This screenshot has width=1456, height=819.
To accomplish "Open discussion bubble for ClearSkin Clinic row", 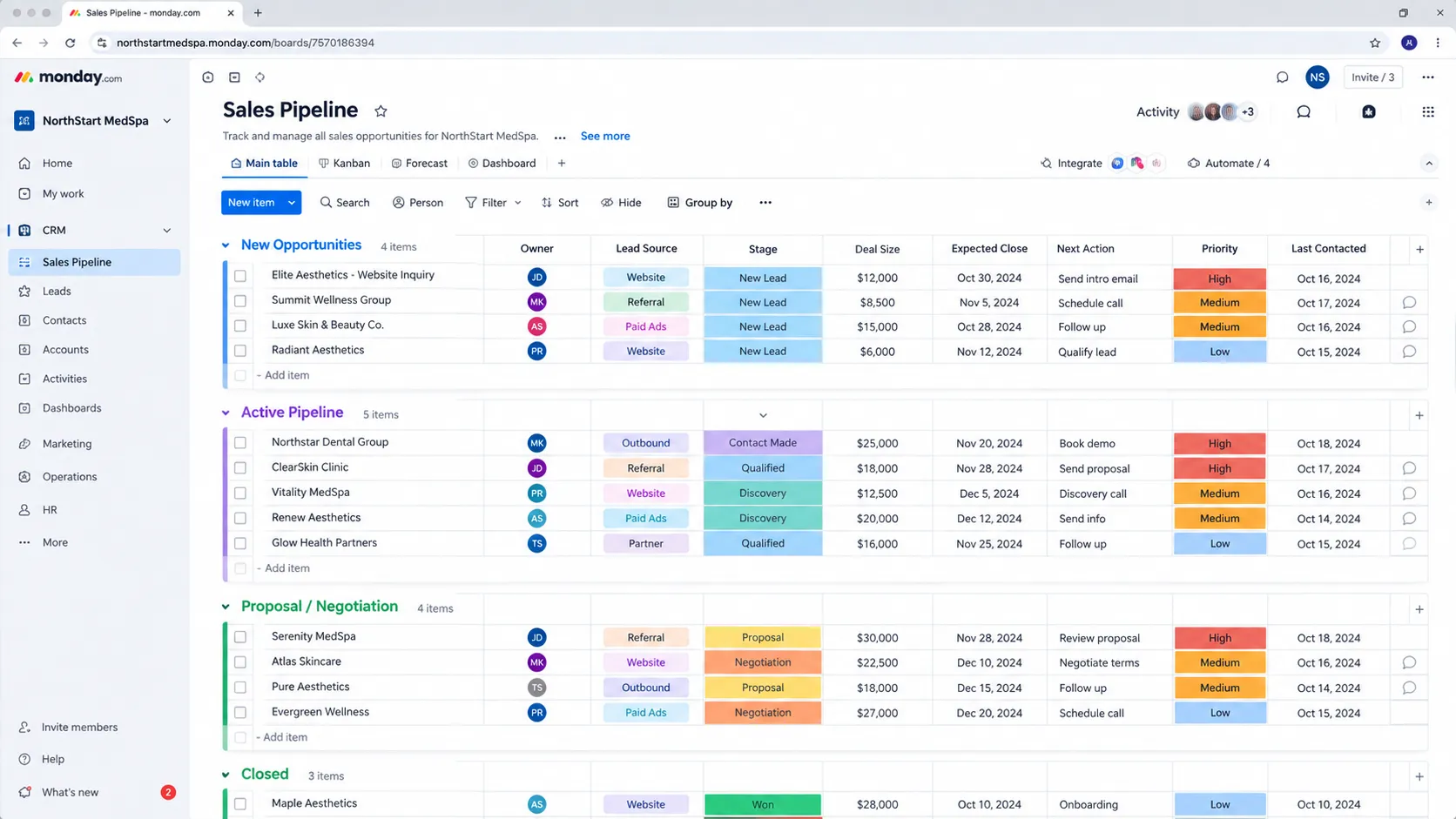I will coord(1409,468).
